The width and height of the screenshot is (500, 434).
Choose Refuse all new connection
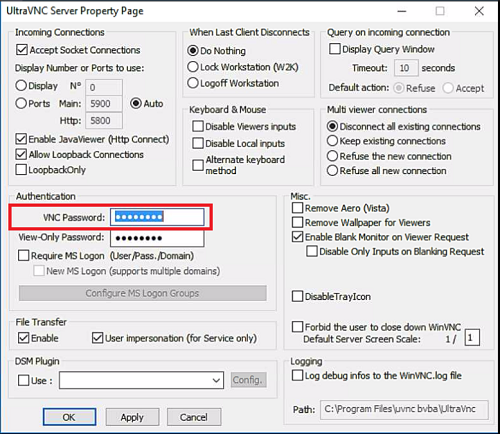tap(332, 170)
